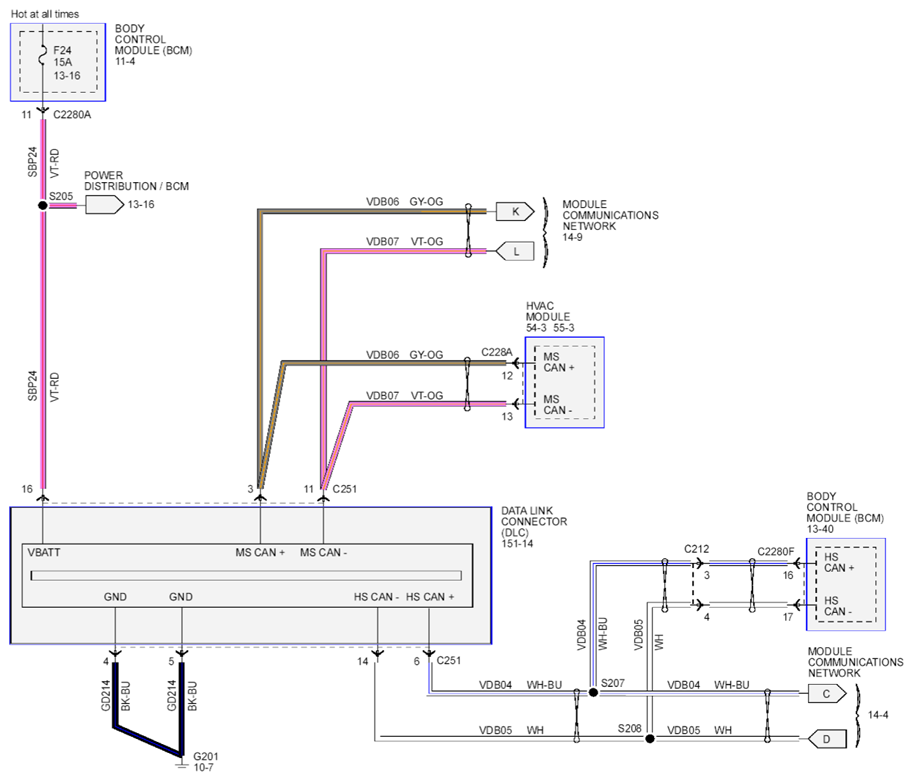Select the S205 splice dot
This screenshot has width=913, height=781.
pos(43,205)
